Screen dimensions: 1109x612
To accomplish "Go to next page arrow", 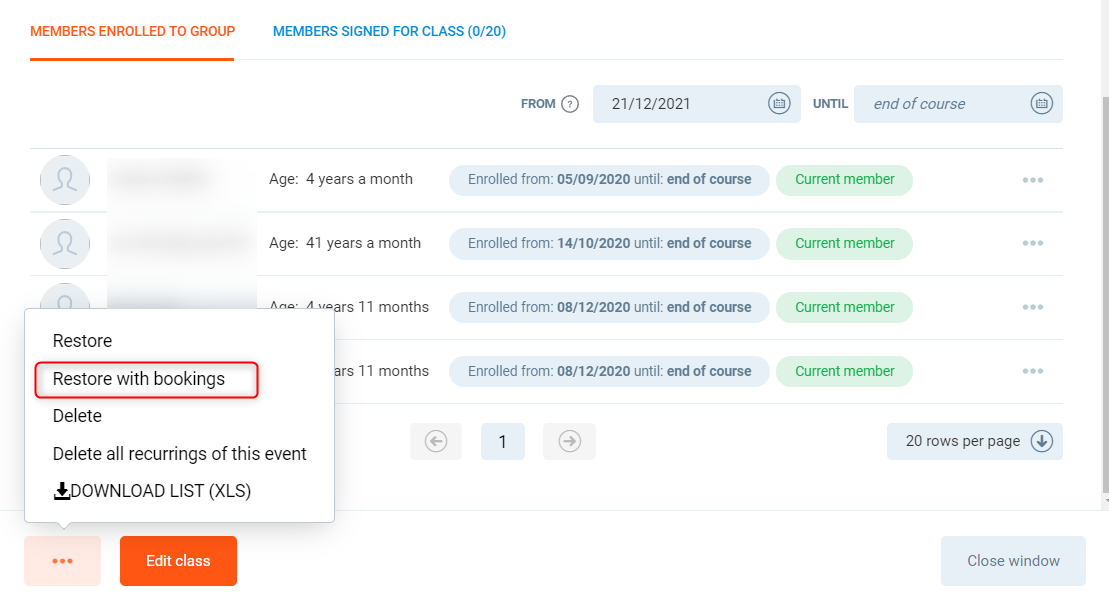I will point(569,441).
